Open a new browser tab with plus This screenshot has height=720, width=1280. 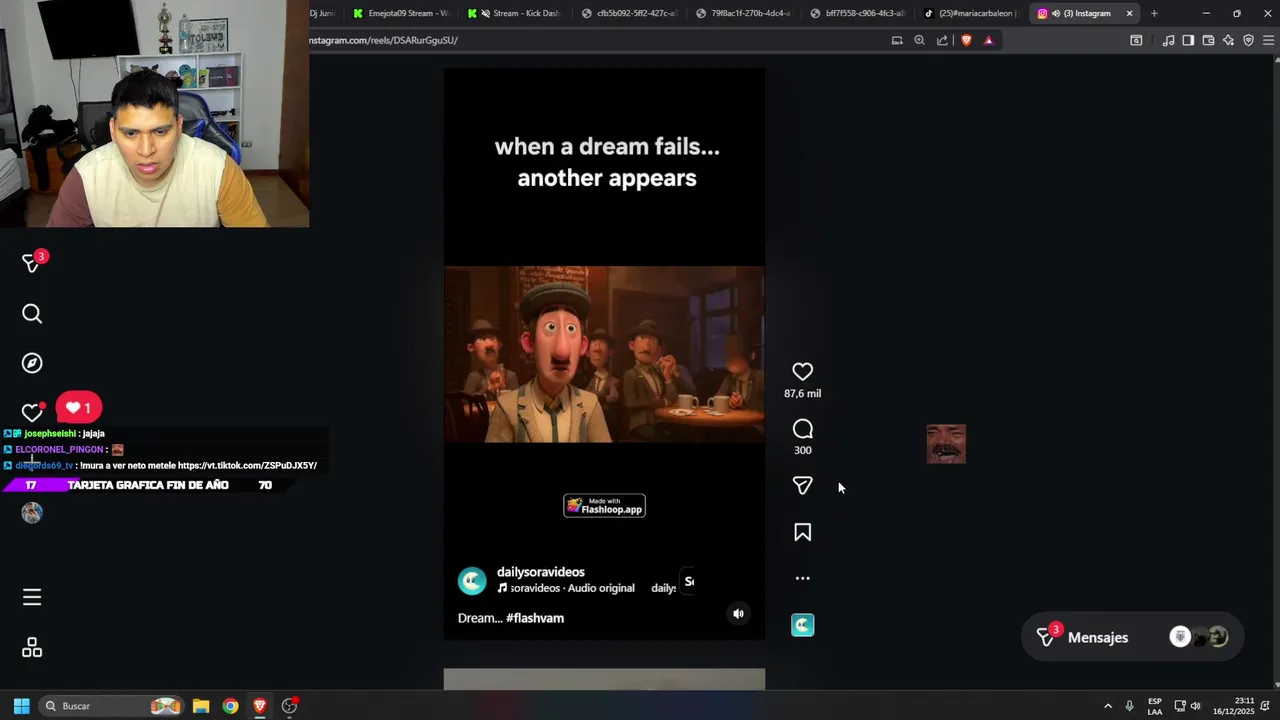click(x=1154, y=13)
